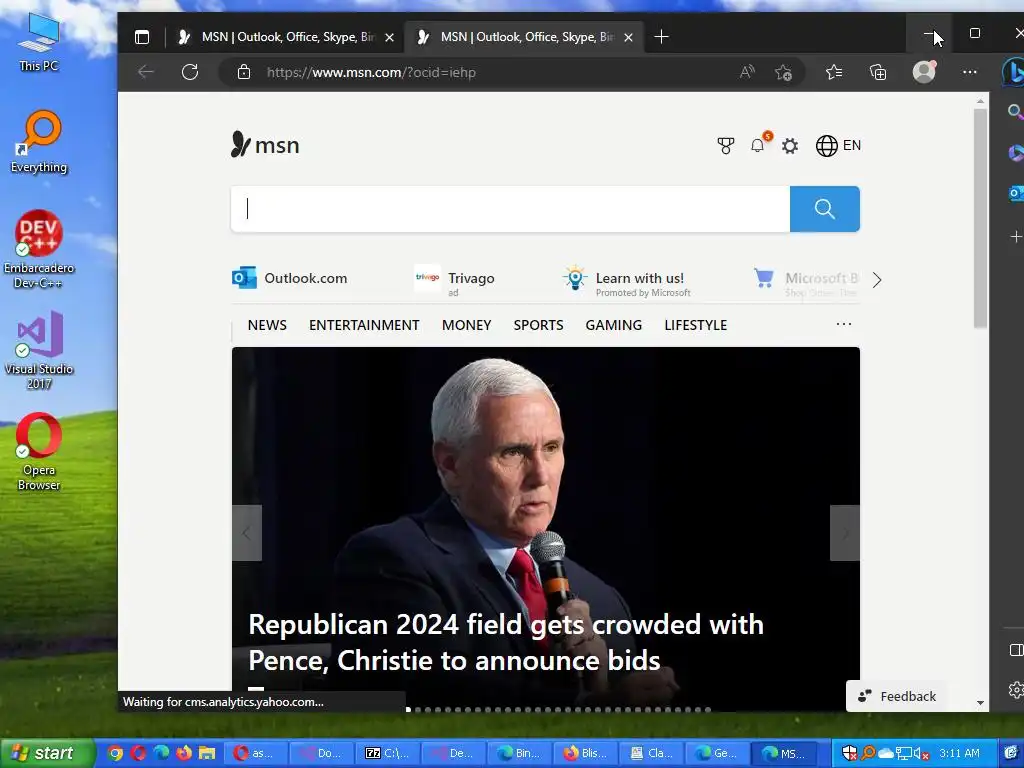1024x768 pixels.
Task: Open the Bing chat sidebar icon
Action: point(1014,71)
